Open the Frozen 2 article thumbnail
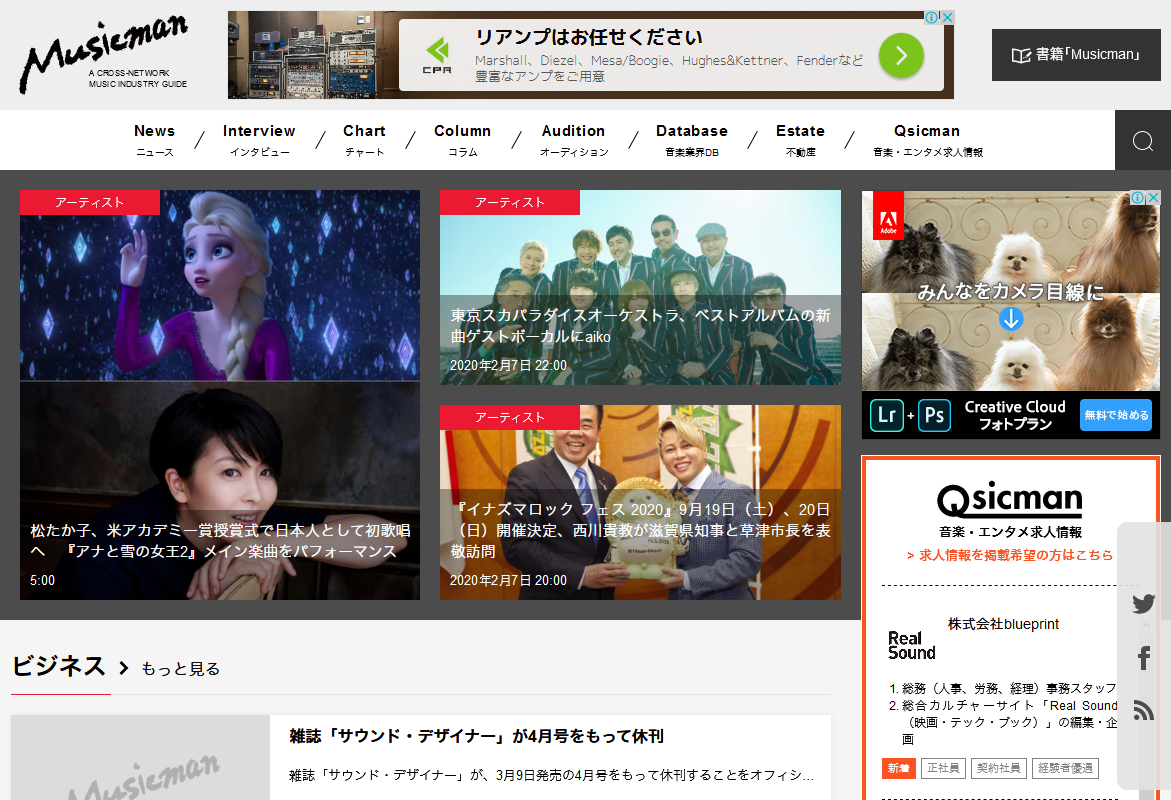Viewport: 1171px width, 800px height. click(220, 285)
